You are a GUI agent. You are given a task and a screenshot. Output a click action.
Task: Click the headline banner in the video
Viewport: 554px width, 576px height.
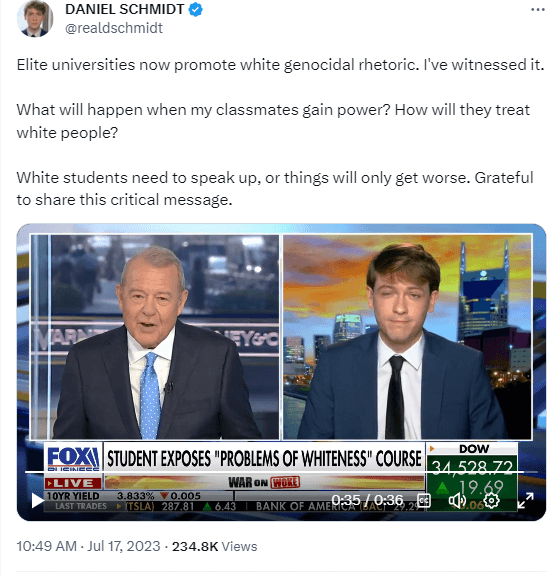point(264,458)
